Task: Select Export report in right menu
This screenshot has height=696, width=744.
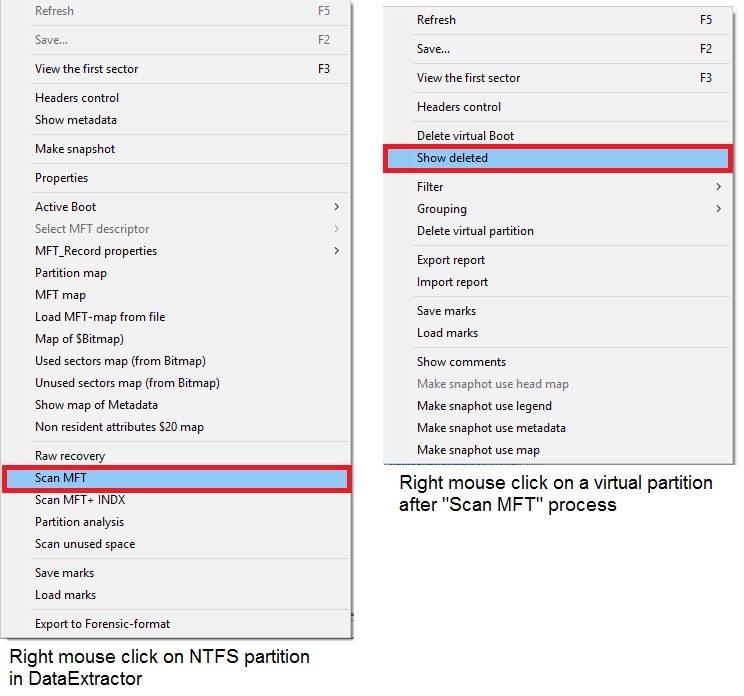Action: point(451,260)
